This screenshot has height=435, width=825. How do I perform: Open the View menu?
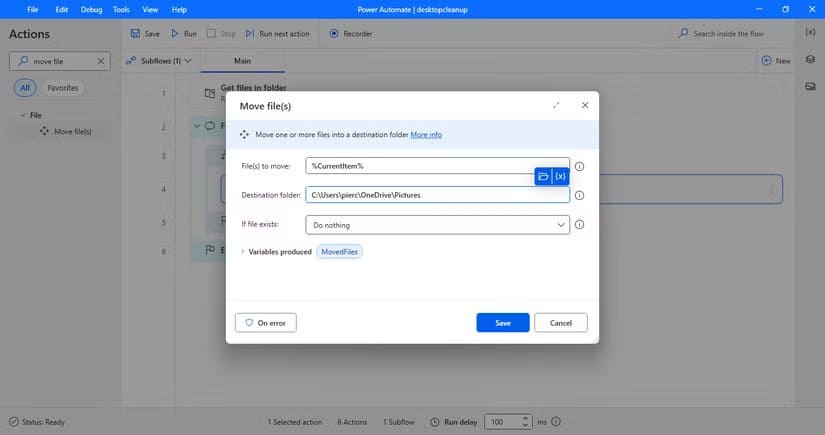click(x=150, y=9)
